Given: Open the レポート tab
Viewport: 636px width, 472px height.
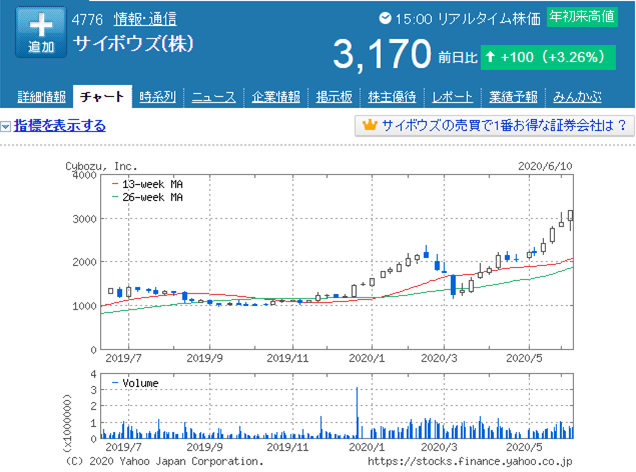Looking at the screenshot, I should pyautogui.click(x=452, y=97).
